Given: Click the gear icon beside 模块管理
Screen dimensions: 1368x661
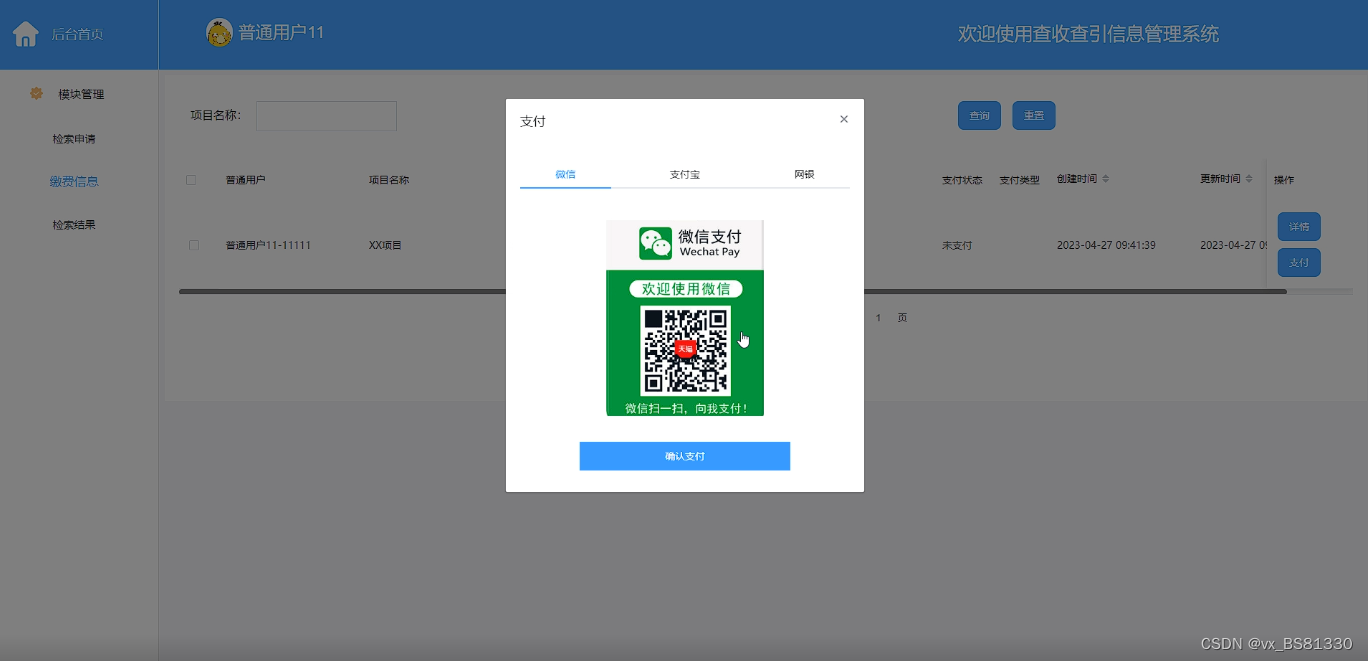Looking at the screenshot, I should click(x=36, y=93).
